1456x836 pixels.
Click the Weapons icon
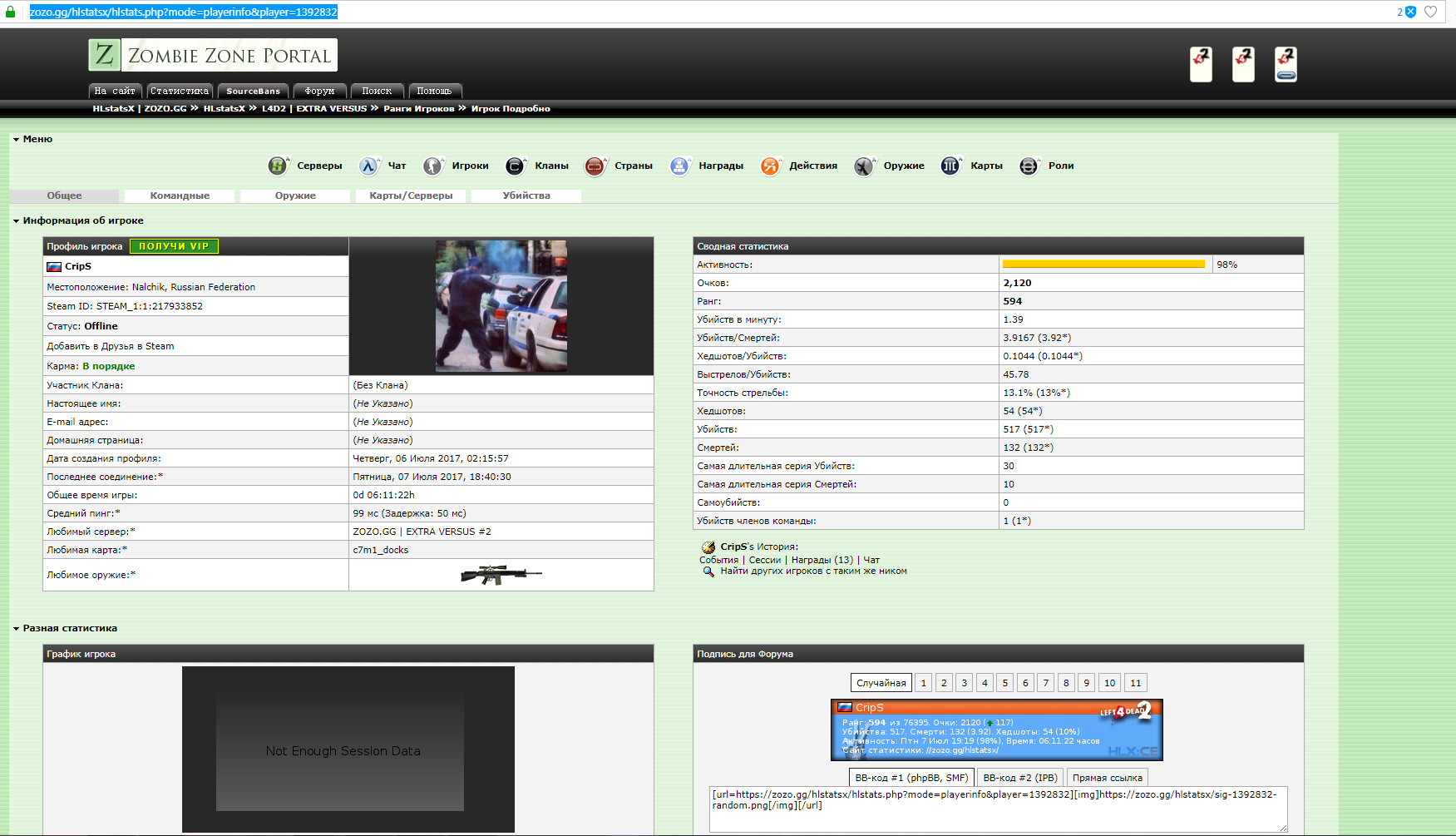click(864, 166)
